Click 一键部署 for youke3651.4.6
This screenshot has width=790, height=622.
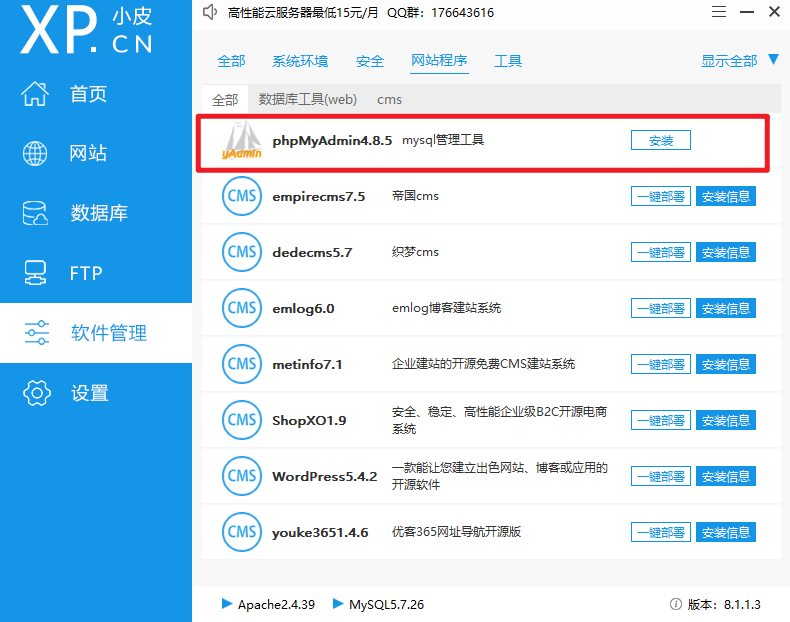[x=661, y=532]
